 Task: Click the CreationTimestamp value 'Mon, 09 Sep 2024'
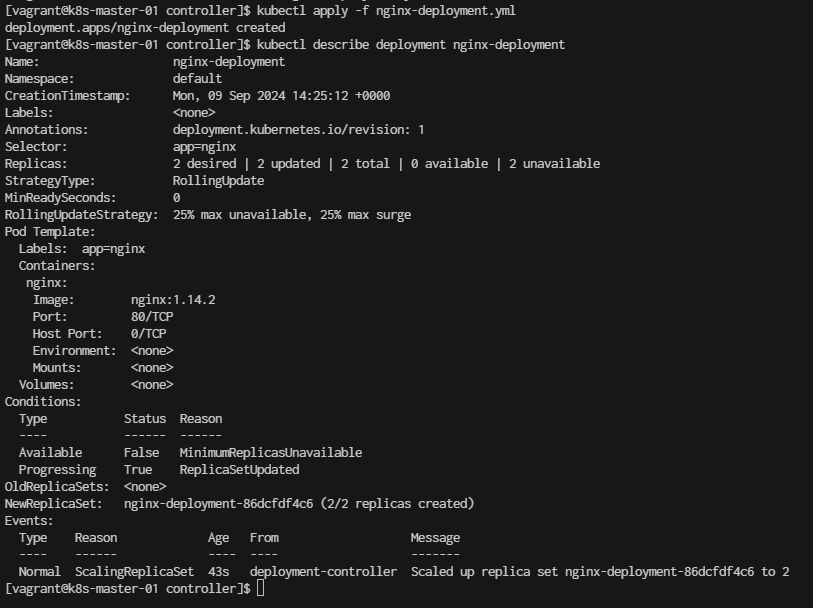[x=229, y=96]
